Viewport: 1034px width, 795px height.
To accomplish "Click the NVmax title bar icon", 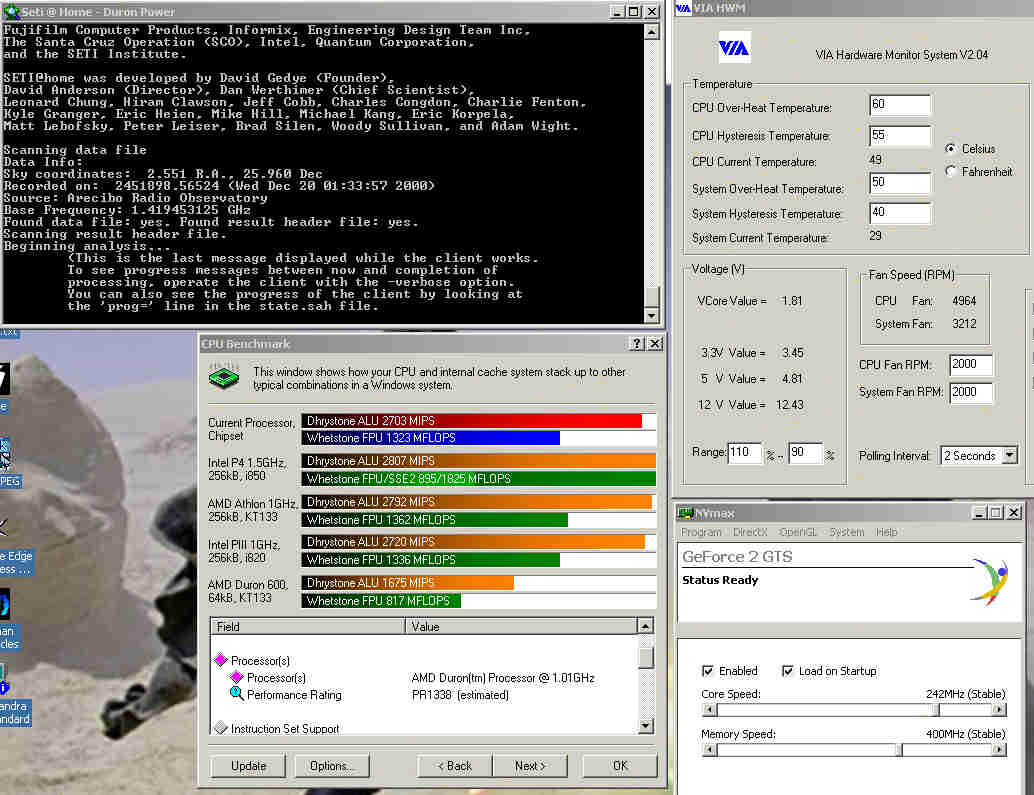I will coord(686,513).
